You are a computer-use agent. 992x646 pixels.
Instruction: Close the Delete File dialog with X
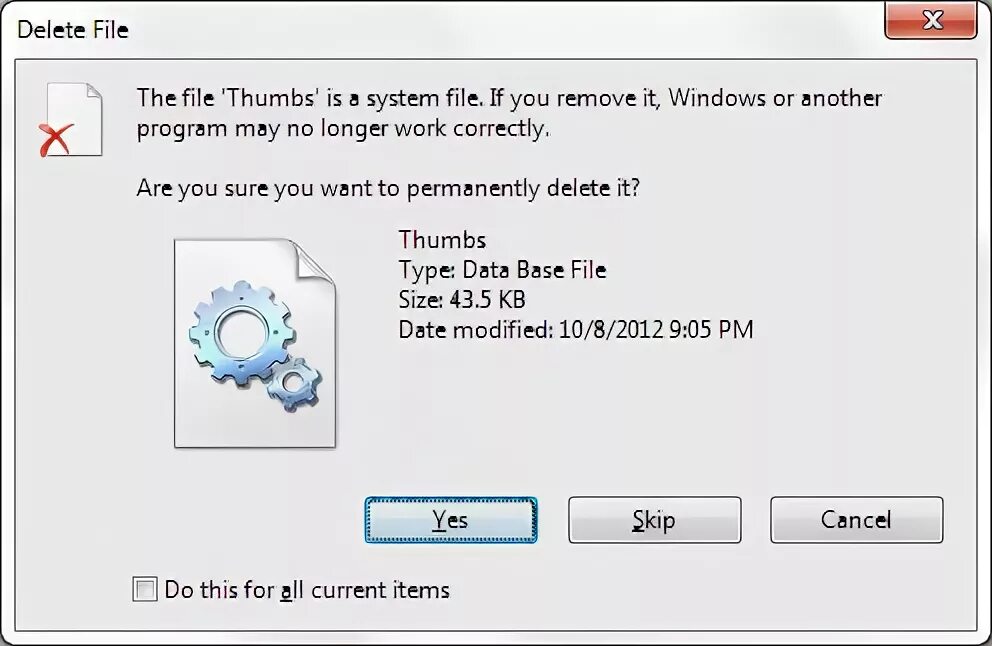pos(931,20)
